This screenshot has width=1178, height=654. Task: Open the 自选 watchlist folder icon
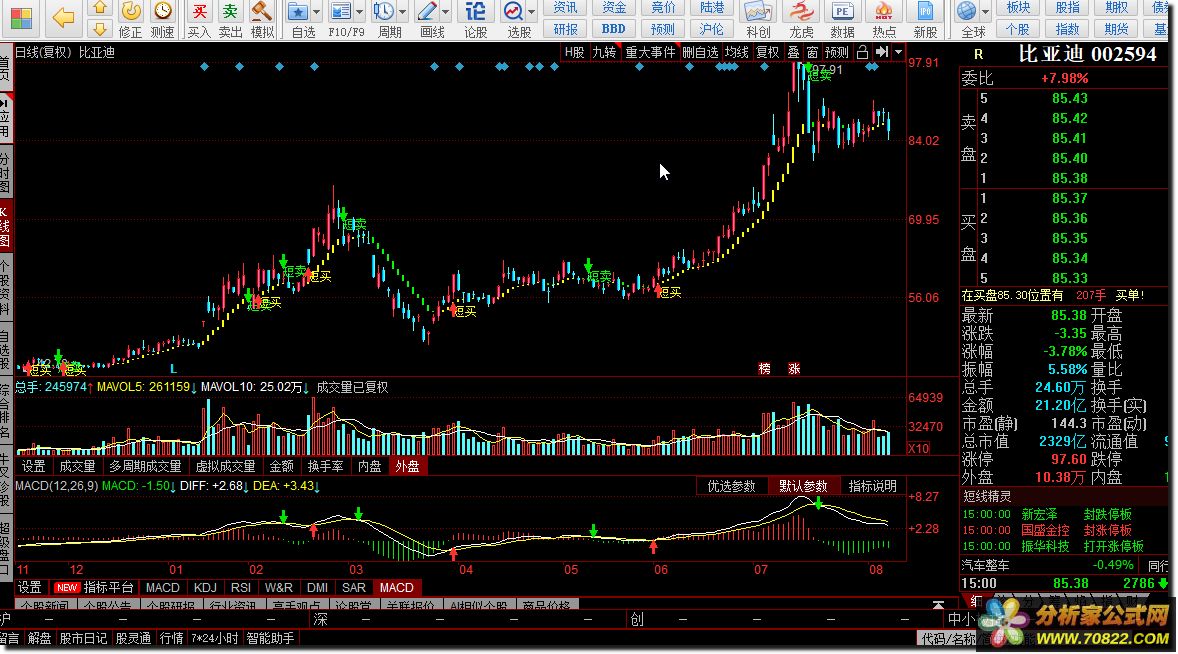point(298,11)
